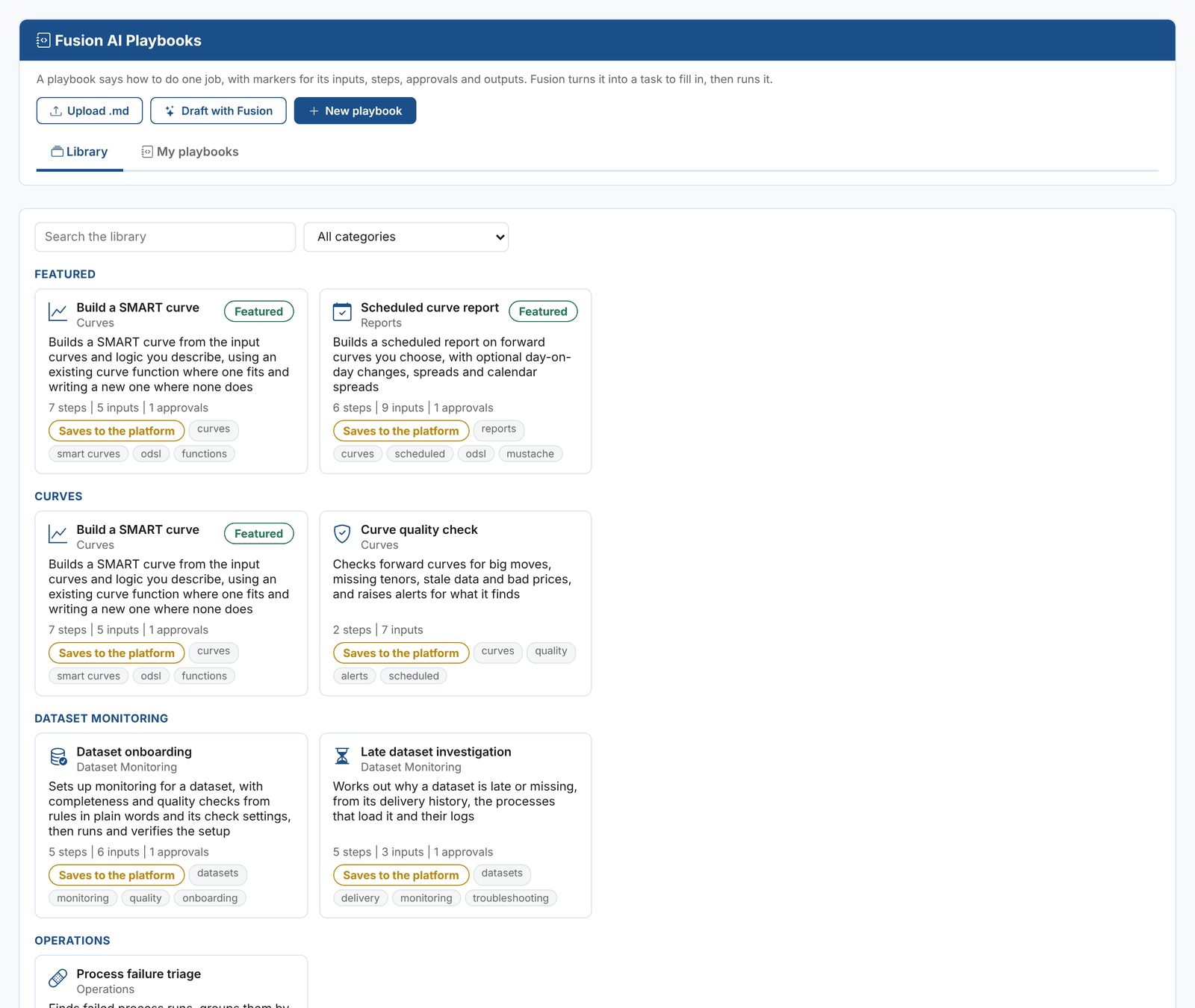Switch to the Library tab
This screenshot has height=1008, width=1195.
(x=79, y=152)
